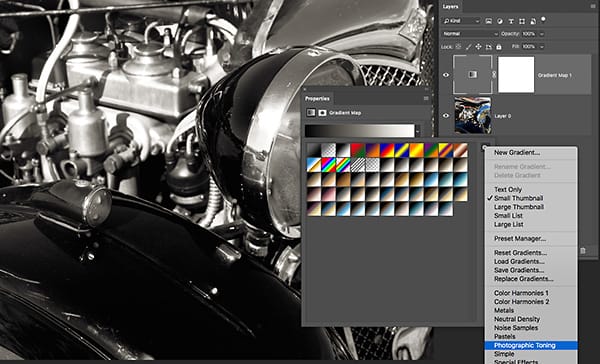Select the Gradient Map 1 adjustment thumbnail
The height and width of the screenshot is (364, 600).
coord(473,75)
